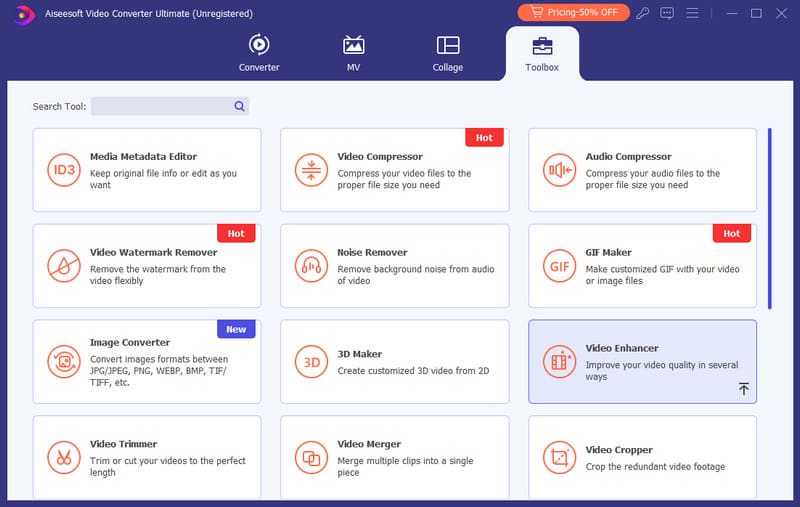Click the Video Cropper icon
Image resolution: width=800 pixels, height=507 pixels.
tap(559, 458)
